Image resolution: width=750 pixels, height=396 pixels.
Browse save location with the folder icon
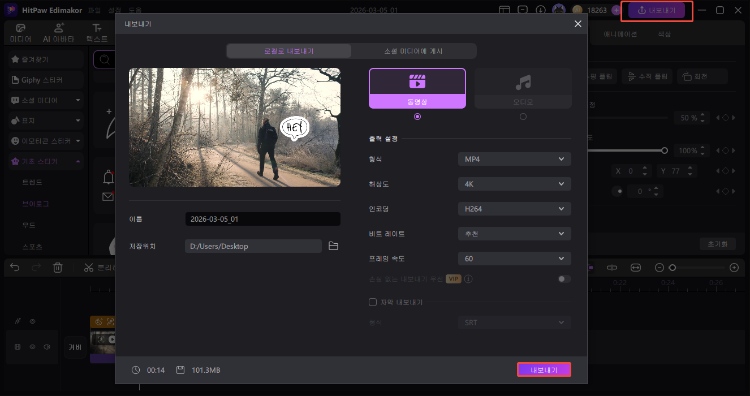(x=333, y=246)
